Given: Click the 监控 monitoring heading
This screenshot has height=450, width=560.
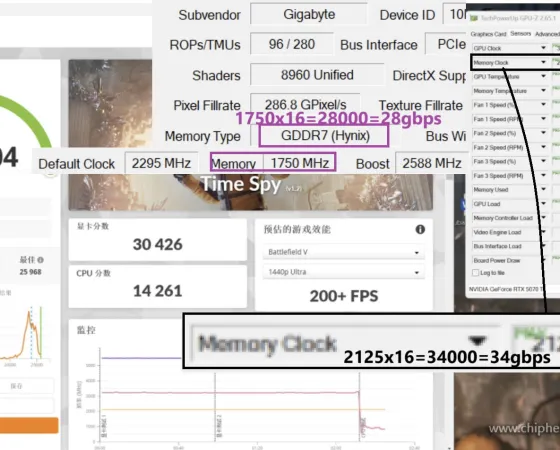Looking at the screenshot, I should 86,330.
